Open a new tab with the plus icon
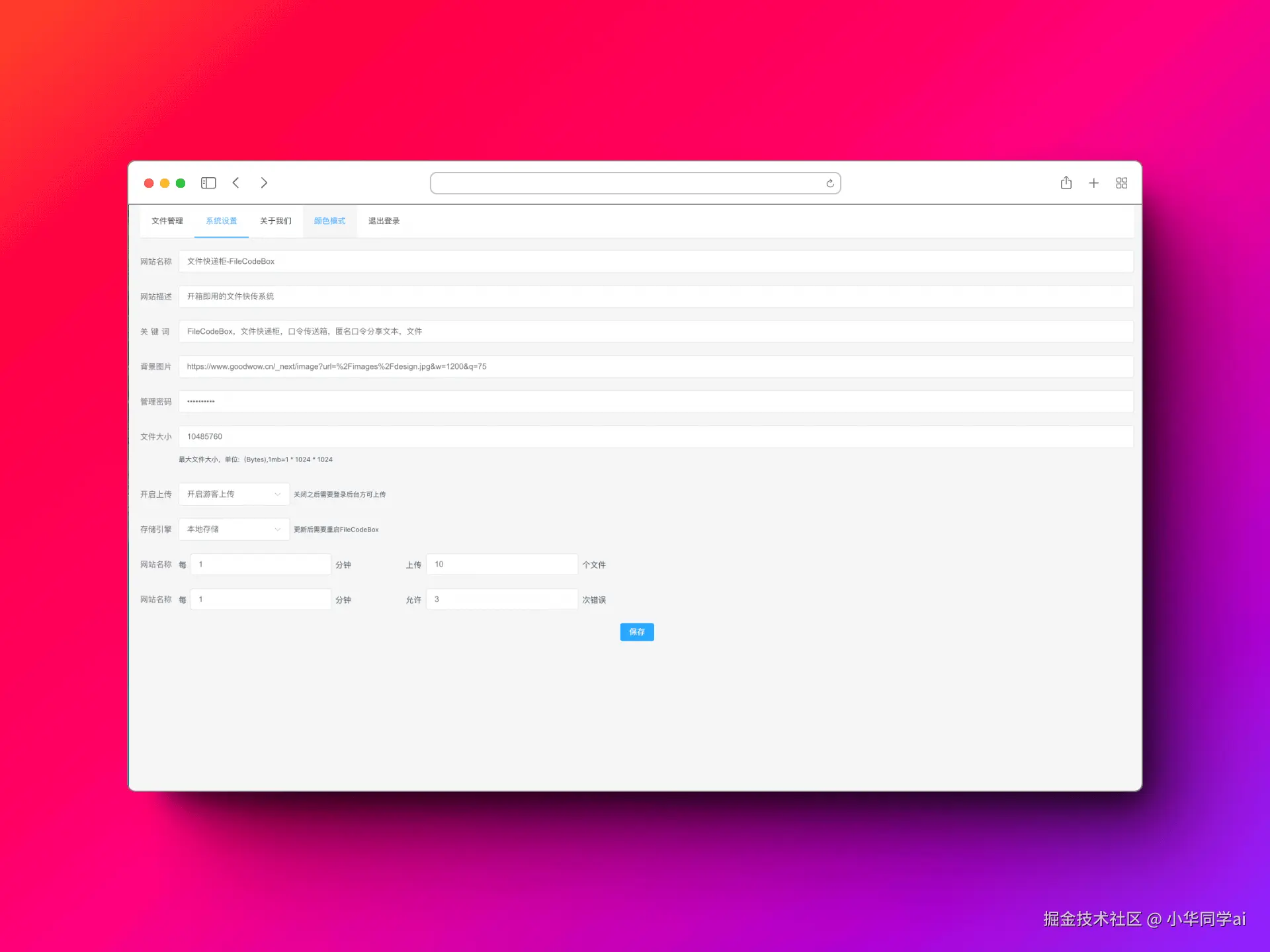This screenshot has width=1270, height=952. (1093, 183)
